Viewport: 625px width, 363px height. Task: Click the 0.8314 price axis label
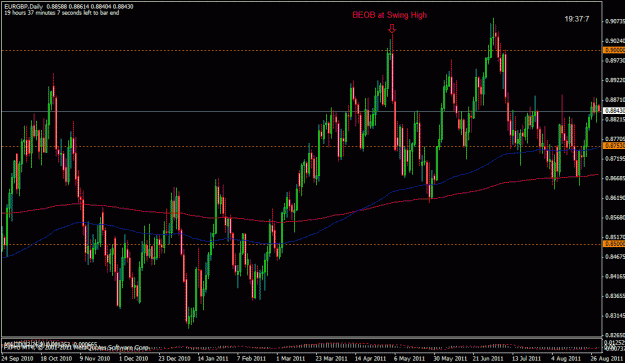pyautogui.click(x=614, y=315)
